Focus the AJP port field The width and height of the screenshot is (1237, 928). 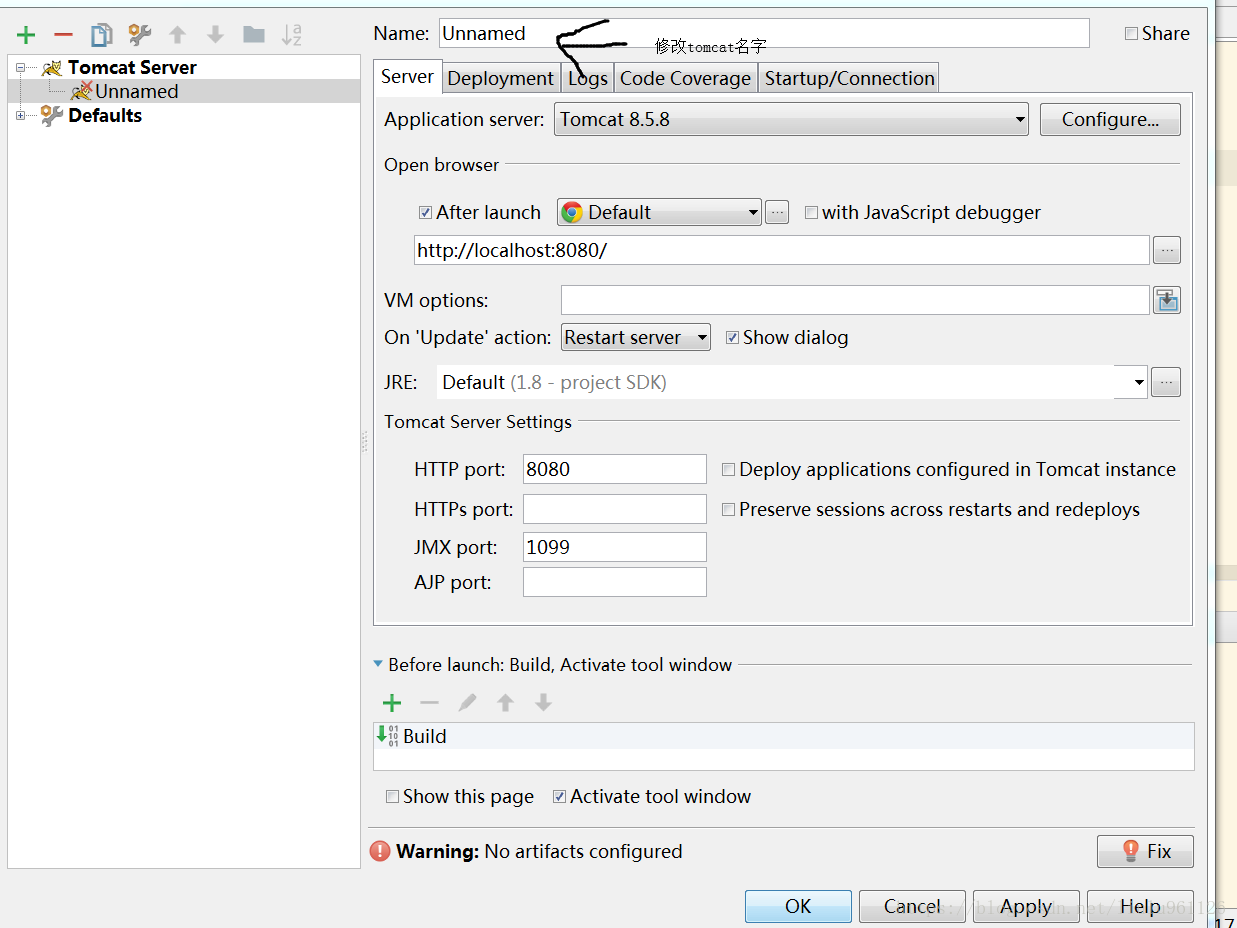(x=615, y=582)
